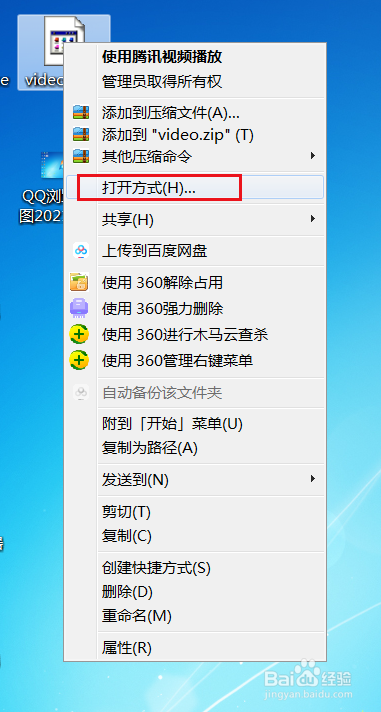Click the archive icon beside 添加到 "video.zip"

coord(81,134)
